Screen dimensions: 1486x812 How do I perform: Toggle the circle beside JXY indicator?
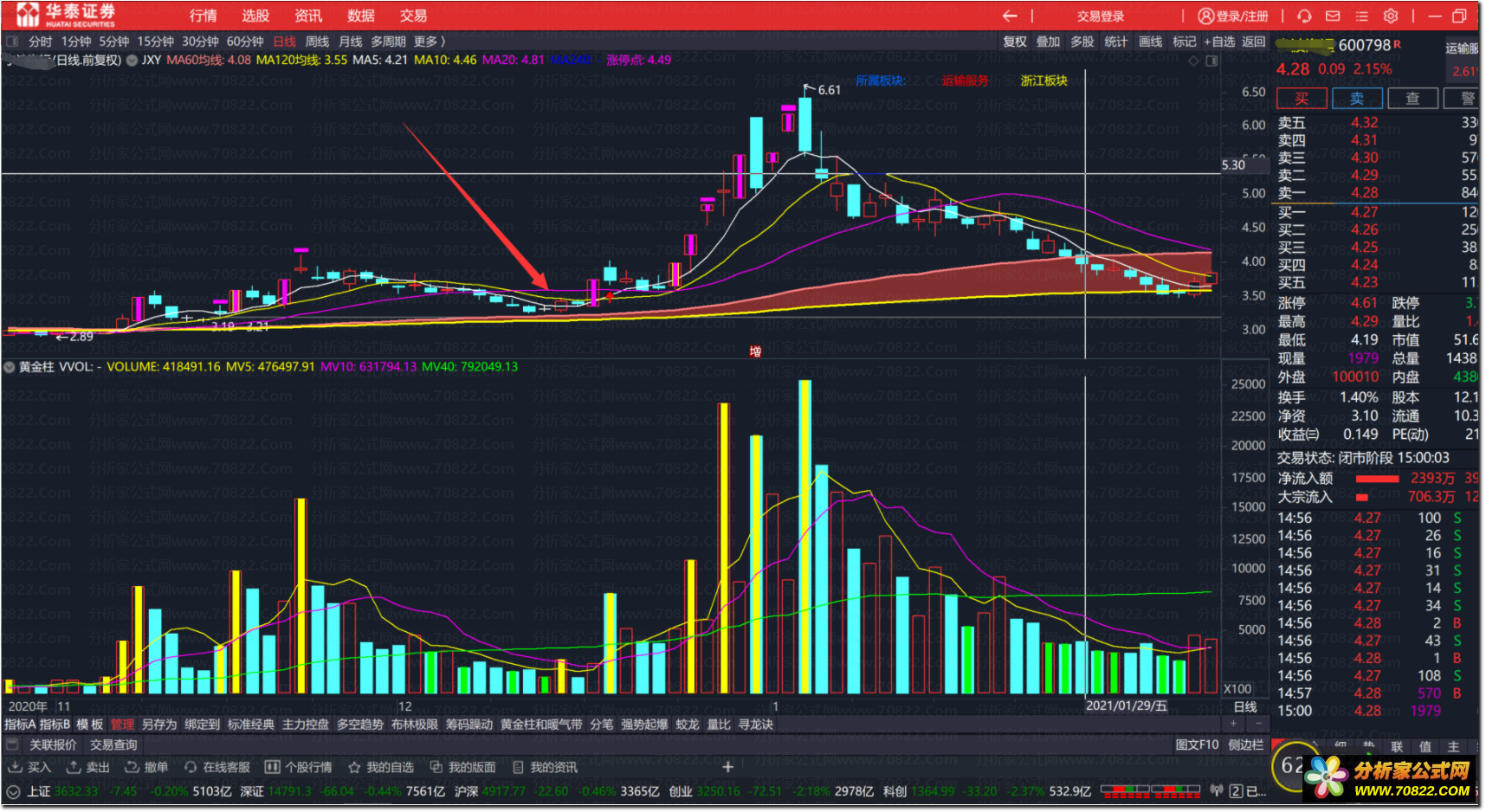[132, 61]
